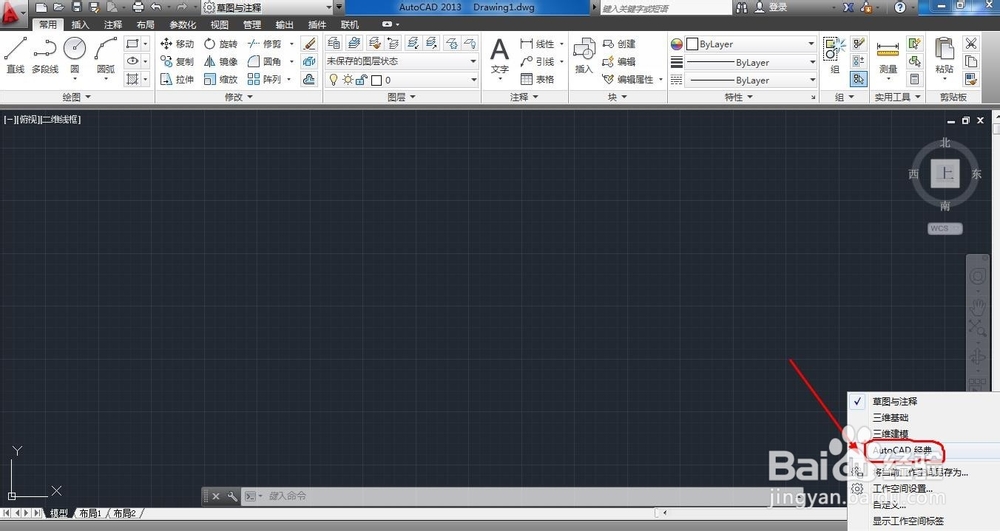Click the 缩放 (Scale) tool
Screen dimensions: 1000x531
click(221, 79)
